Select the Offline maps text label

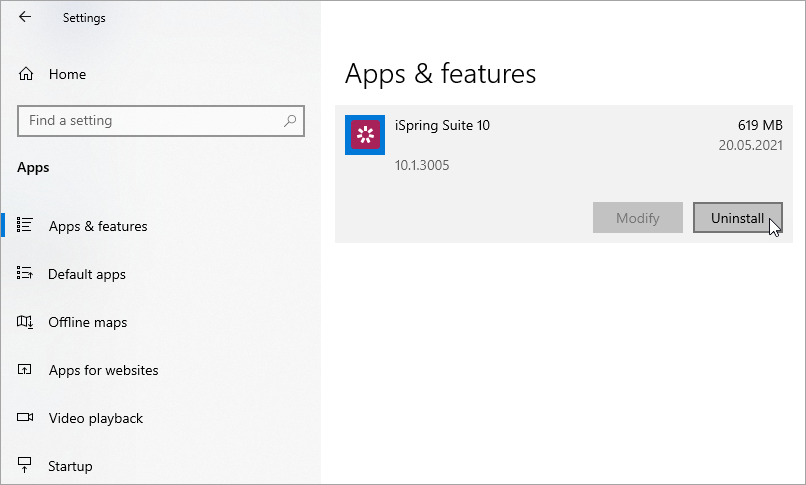[88, 322]
